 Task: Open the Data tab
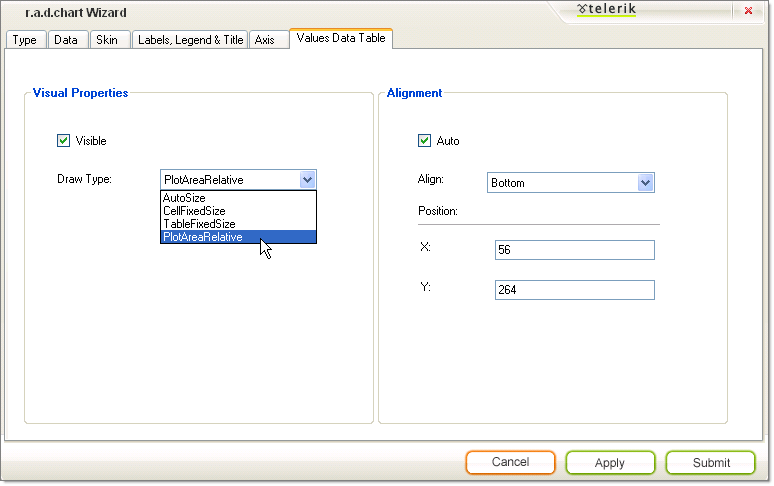pyautogui.click(x=67, y=39)
